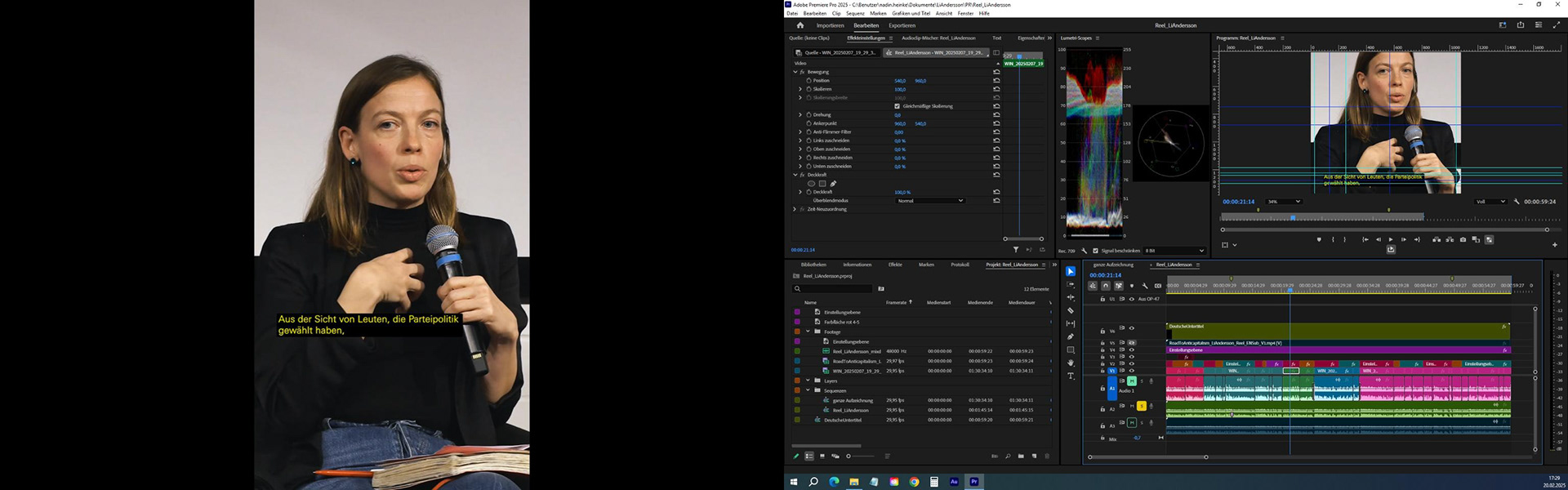Toggle Signal beschränken checkbox

click(x=1095, y=251)
